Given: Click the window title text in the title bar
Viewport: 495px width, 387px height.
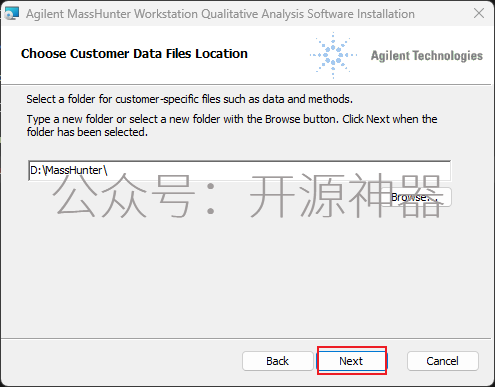Looking at the screenshot, I should pos(220,14).
